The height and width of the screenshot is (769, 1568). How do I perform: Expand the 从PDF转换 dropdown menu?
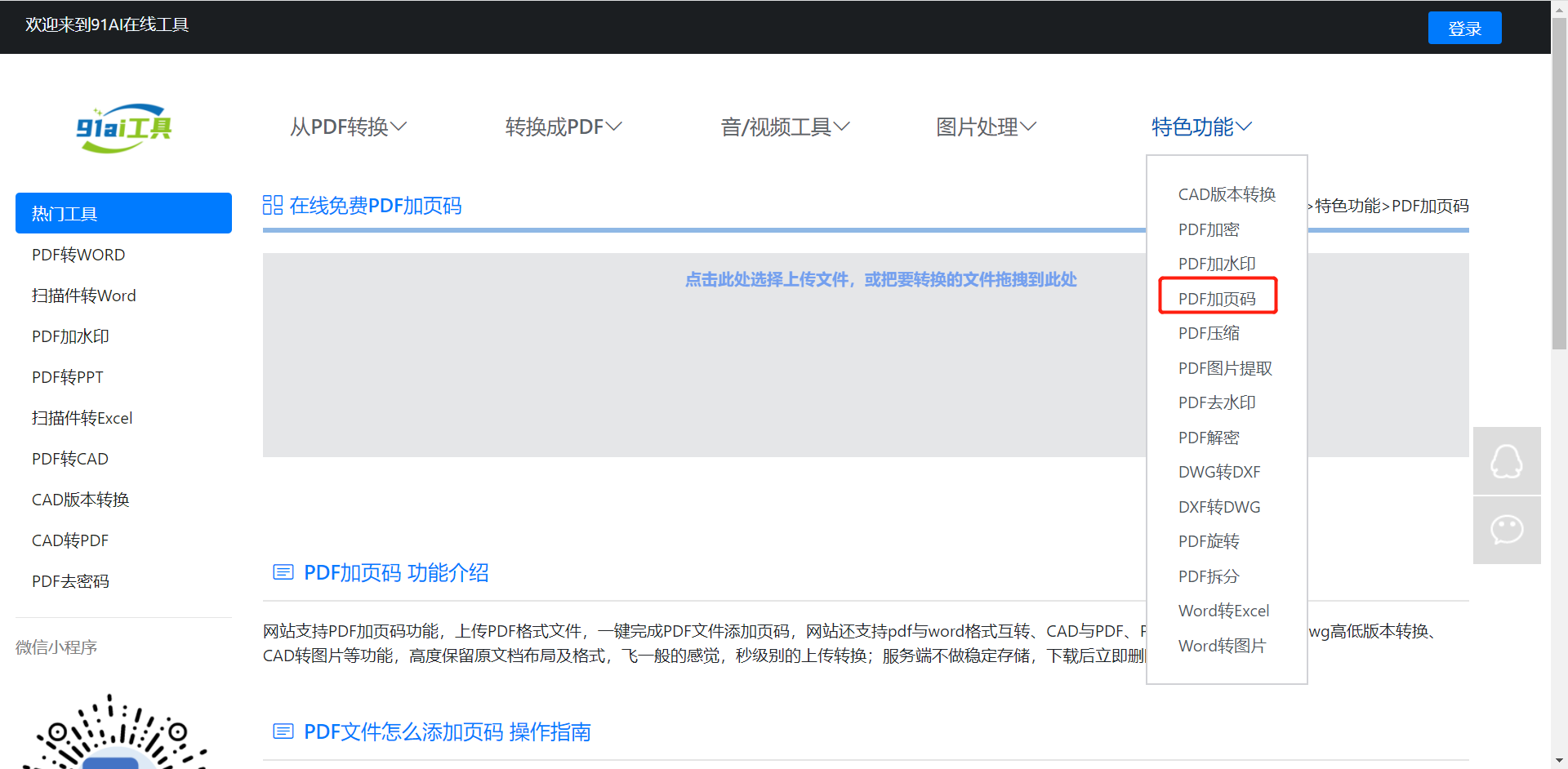348,127
